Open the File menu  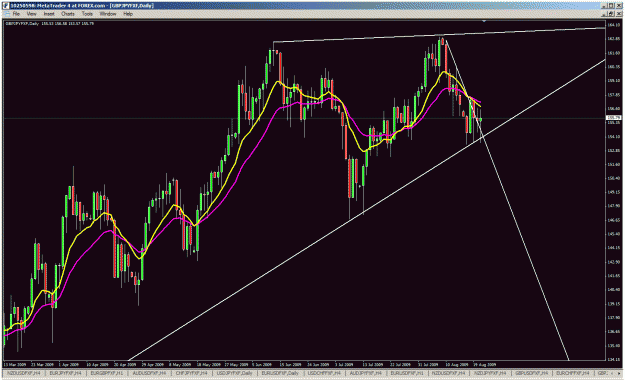click(16, 14)
